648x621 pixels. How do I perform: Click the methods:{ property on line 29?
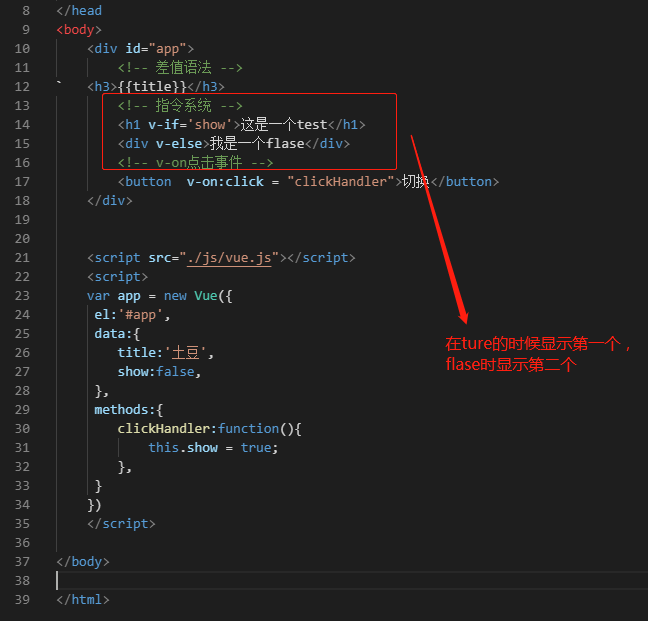tap(129, 409)
